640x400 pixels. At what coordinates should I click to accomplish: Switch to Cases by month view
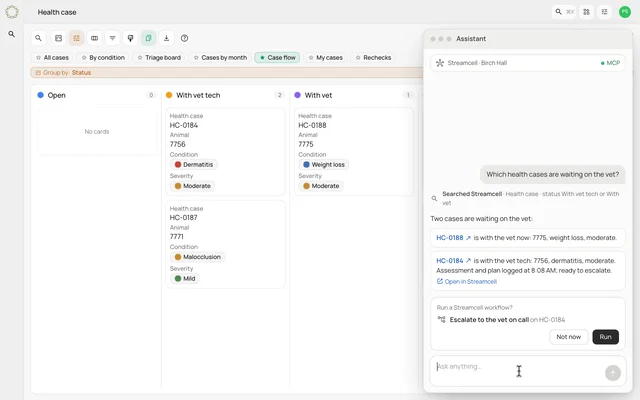click(220, 58)
